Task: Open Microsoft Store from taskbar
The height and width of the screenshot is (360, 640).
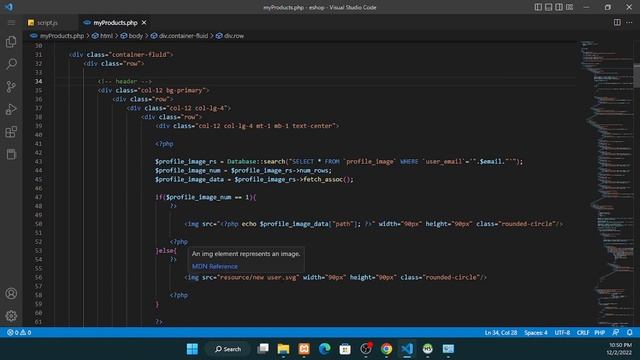Action: point(345,349)
